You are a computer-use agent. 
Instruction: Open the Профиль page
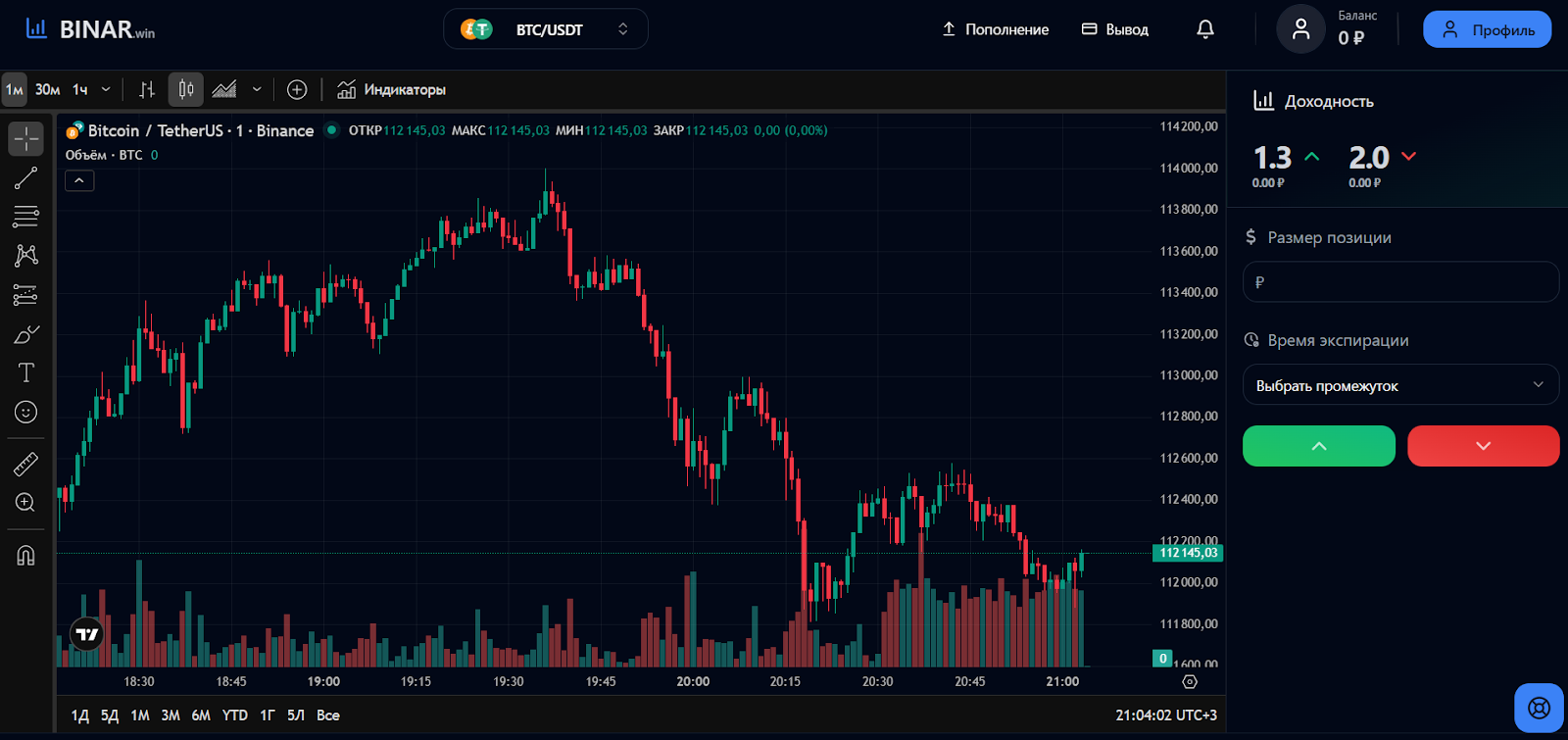[1487, 29]
